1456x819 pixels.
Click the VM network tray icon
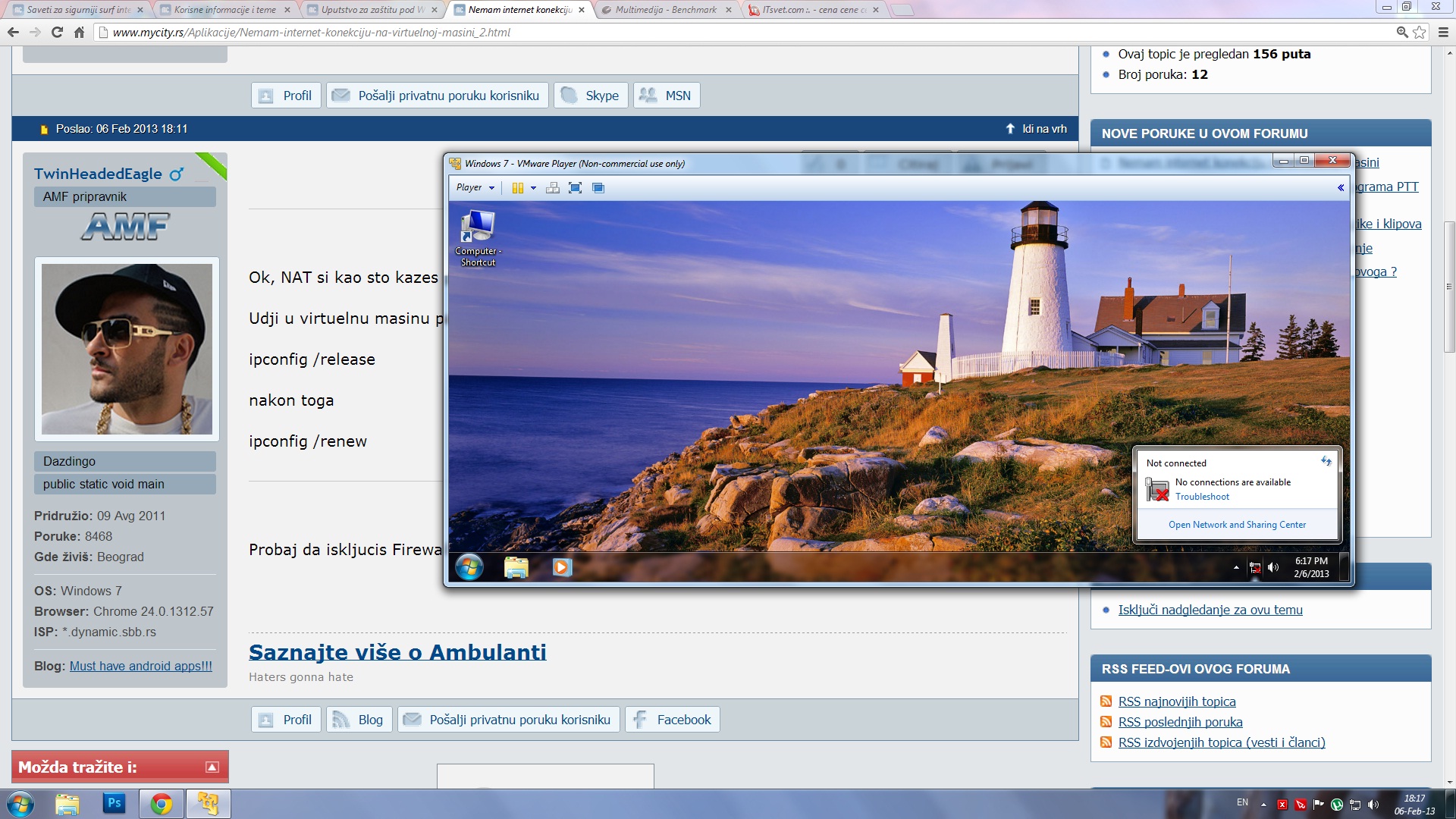pyautogui.click(x=1255, y=567)
